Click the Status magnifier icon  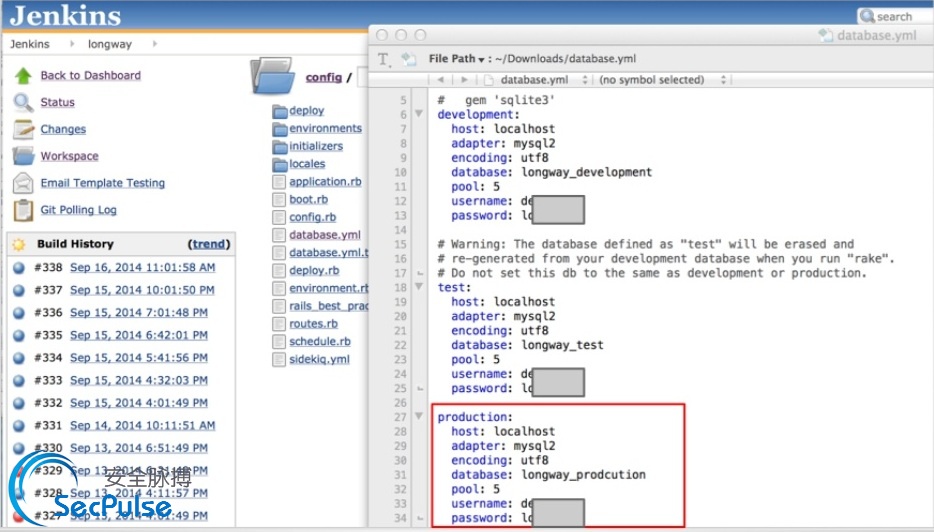[x=23, y=102]
